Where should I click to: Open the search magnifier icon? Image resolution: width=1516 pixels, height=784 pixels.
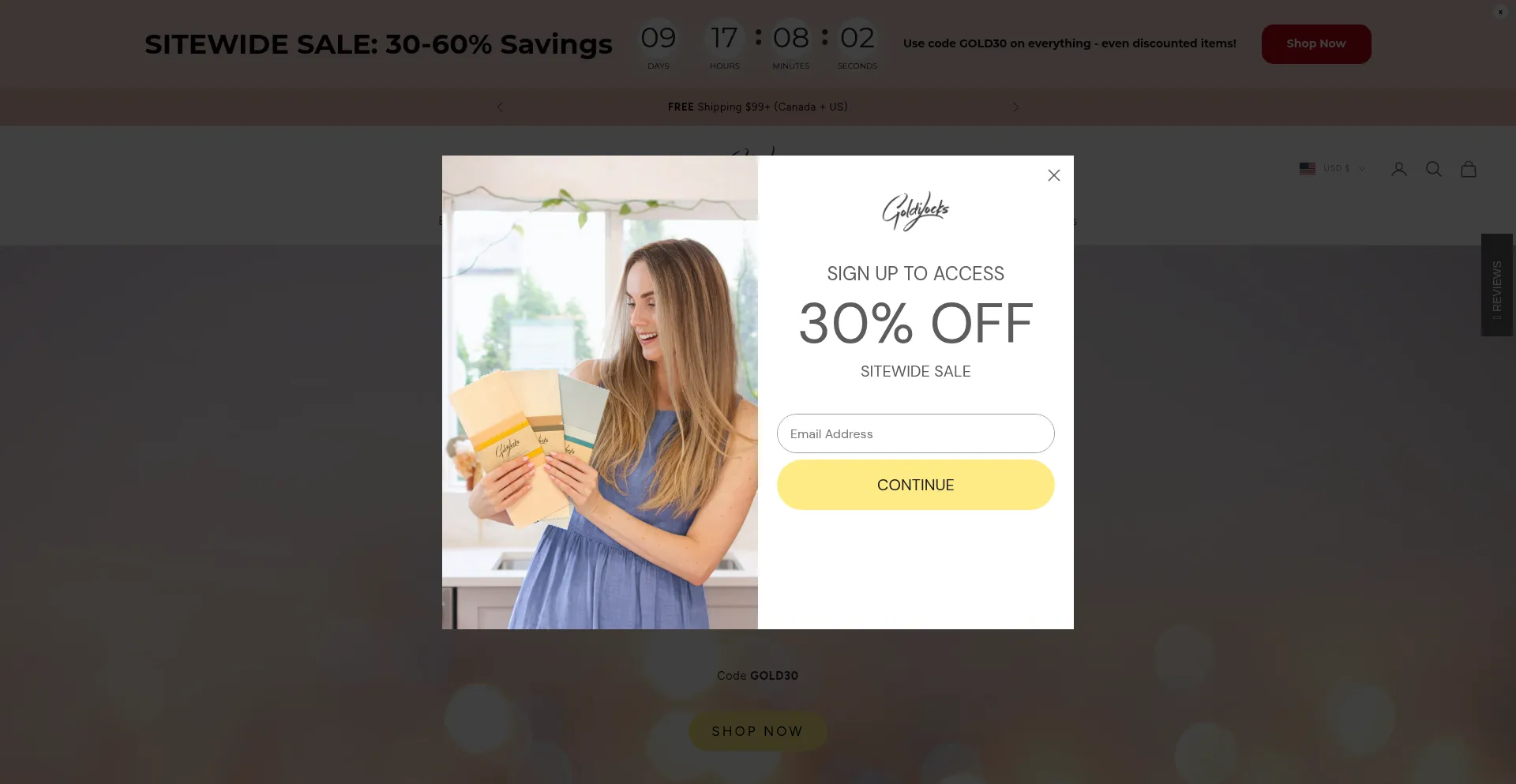coord(1434,169)
